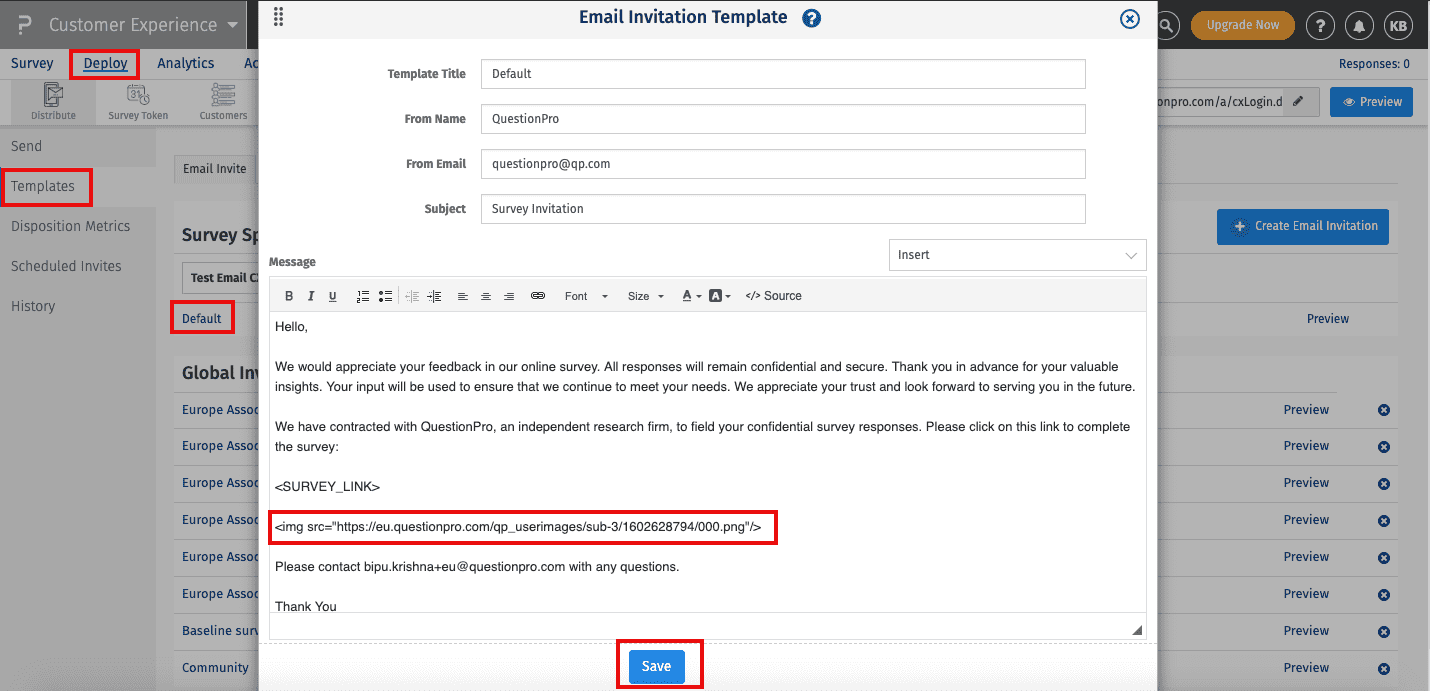Open the text color picker

pyautogui.click(x=691, y=296)
